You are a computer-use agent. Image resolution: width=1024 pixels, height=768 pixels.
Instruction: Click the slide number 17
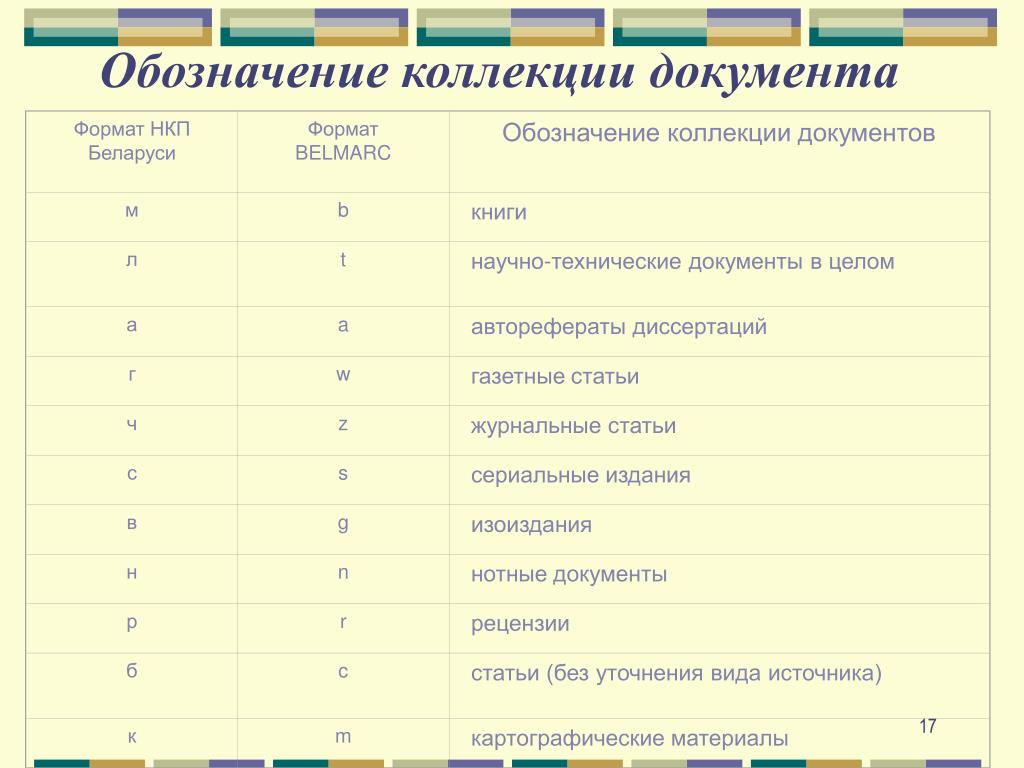927,726
